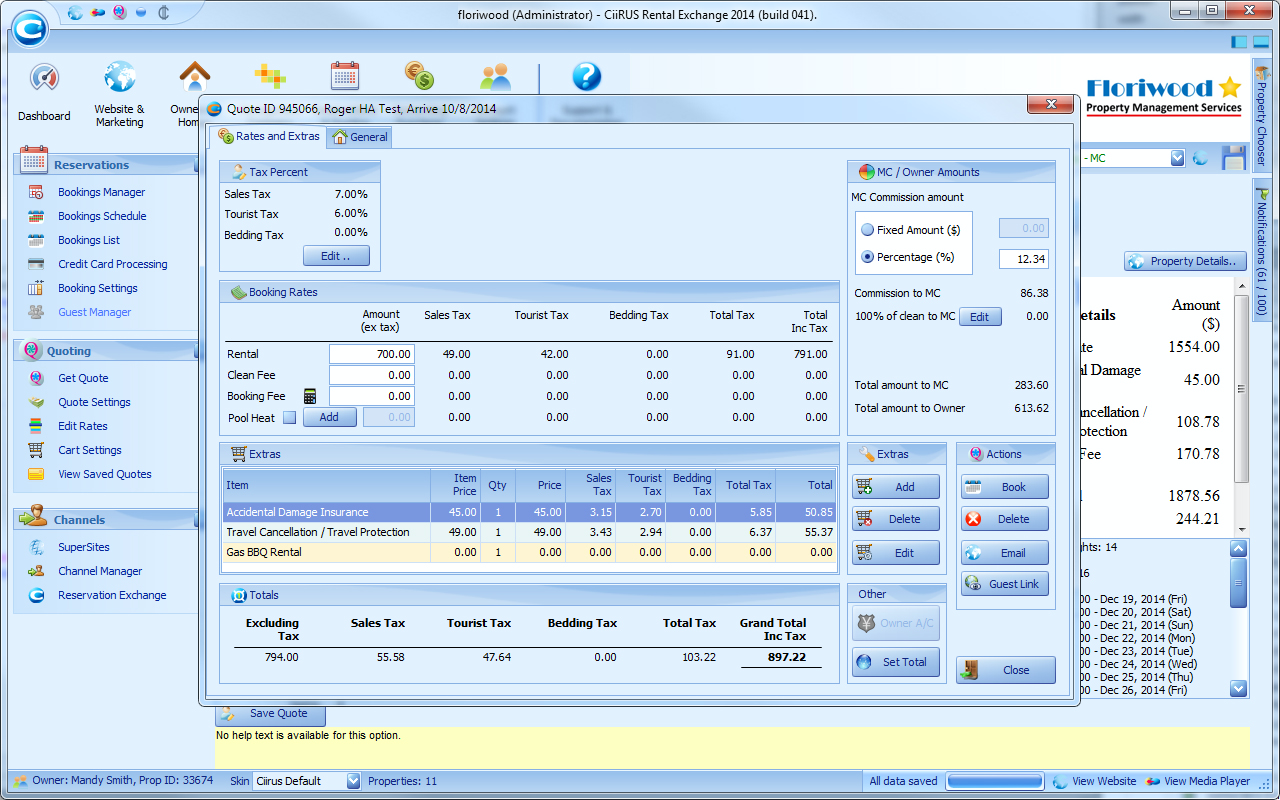Click the Website & Marketing globe icon
Image resolution: width=1280 pixels, height=800 pixels.
click(x=119, y=78)
